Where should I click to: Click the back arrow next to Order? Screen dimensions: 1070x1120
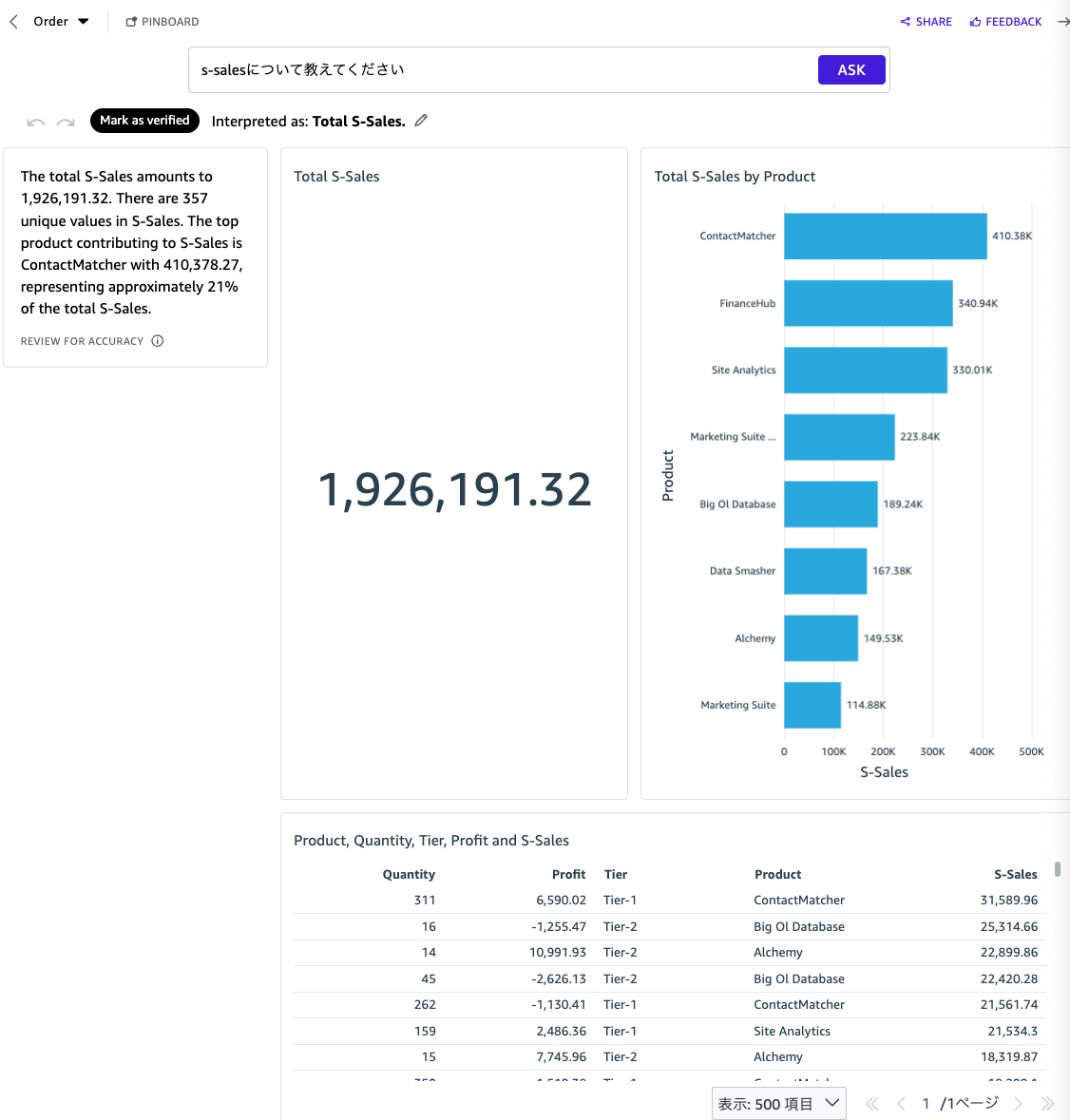tap(11, 20)
